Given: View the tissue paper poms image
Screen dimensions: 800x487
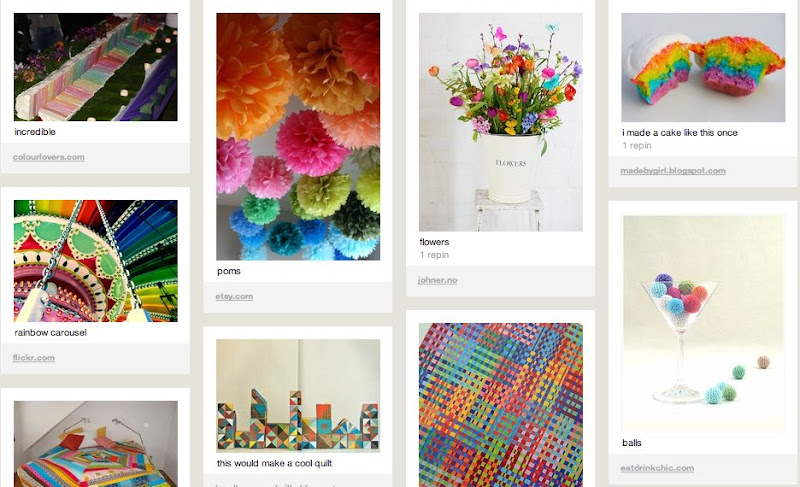Looking at the screenshot, I should click(298, 137).
